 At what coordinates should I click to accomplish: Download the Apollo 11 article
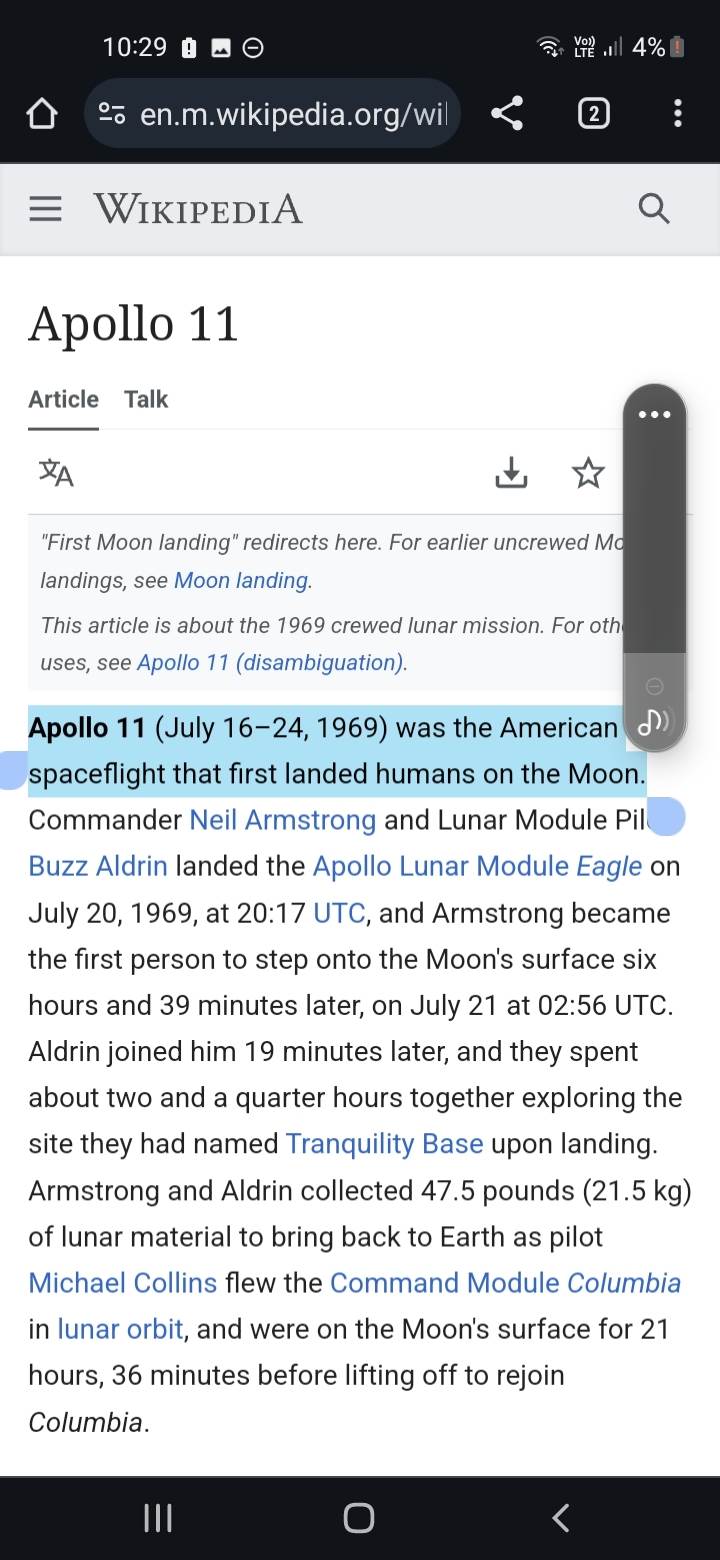pyautogui.click(x=511, y=472)
